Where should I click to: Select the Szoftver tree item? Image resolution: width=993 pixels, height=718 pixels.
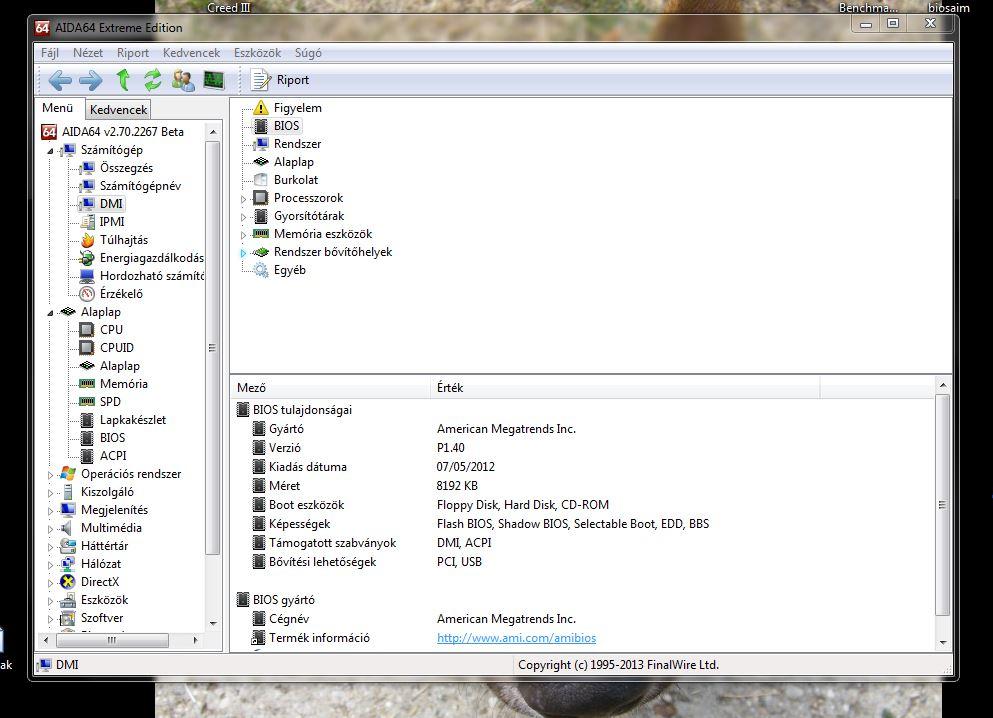pyautogui.click(x=102, y=618)
